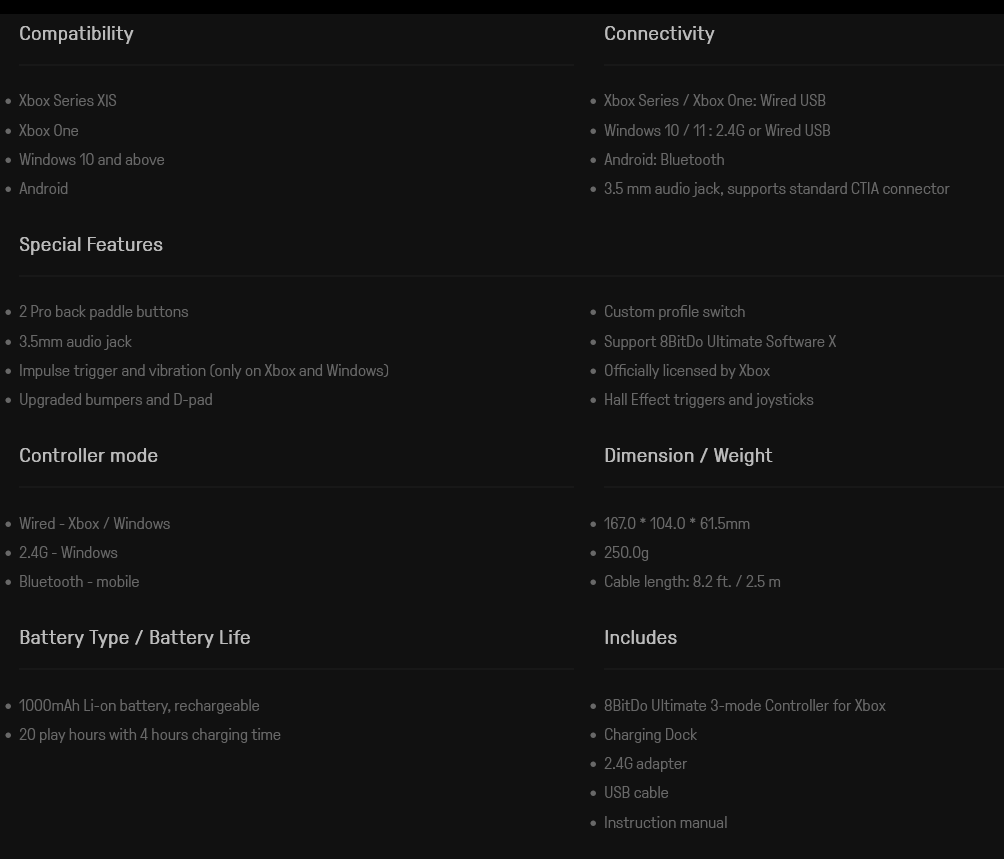Click the Instruction manual list item

(665, 822)
